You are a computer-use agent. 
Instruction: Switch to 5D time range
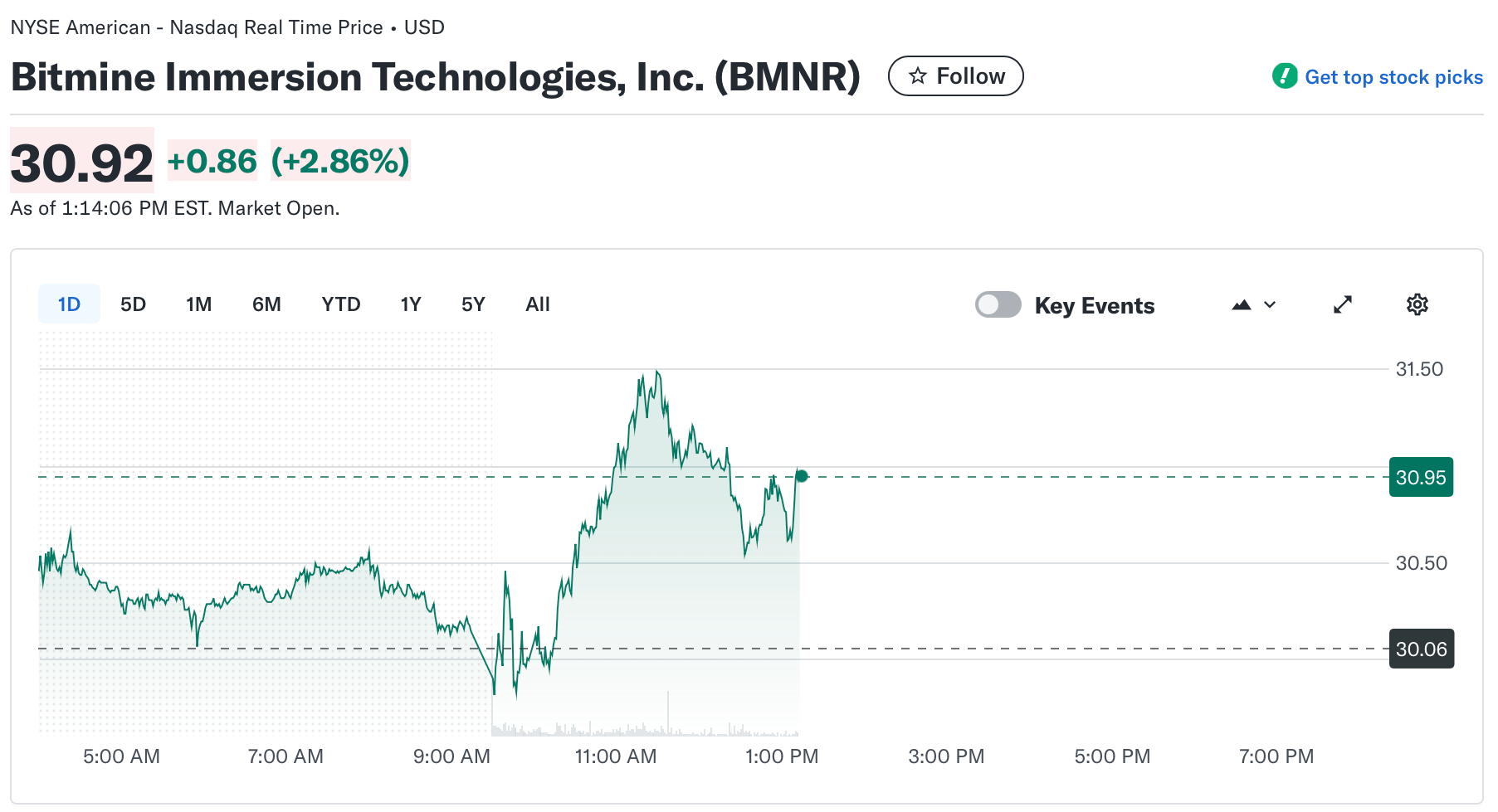click(133, 304)
